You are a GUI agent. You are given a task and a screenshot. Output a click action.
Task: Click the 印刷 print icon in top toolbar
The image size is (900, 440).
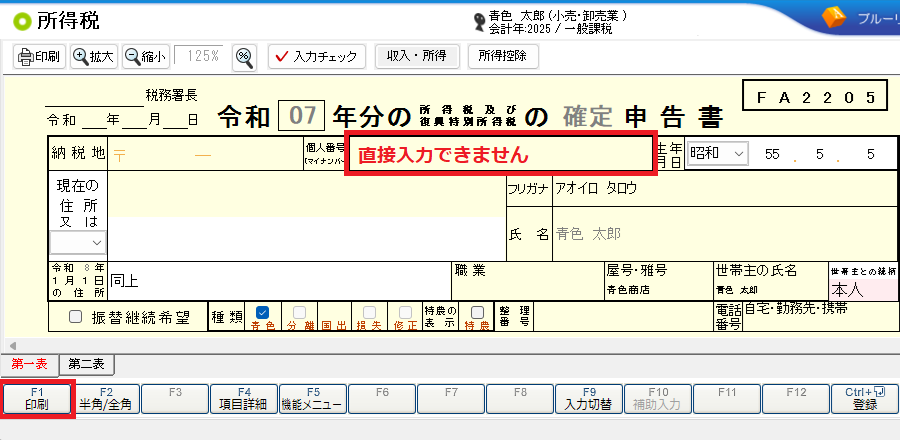coord(39,56)
